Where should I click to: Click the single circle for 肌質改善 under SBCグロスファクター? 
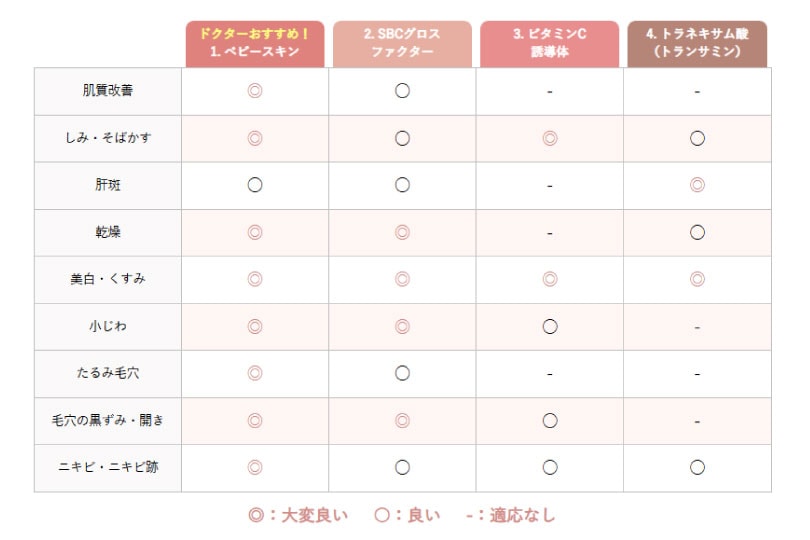pos(402,91)
